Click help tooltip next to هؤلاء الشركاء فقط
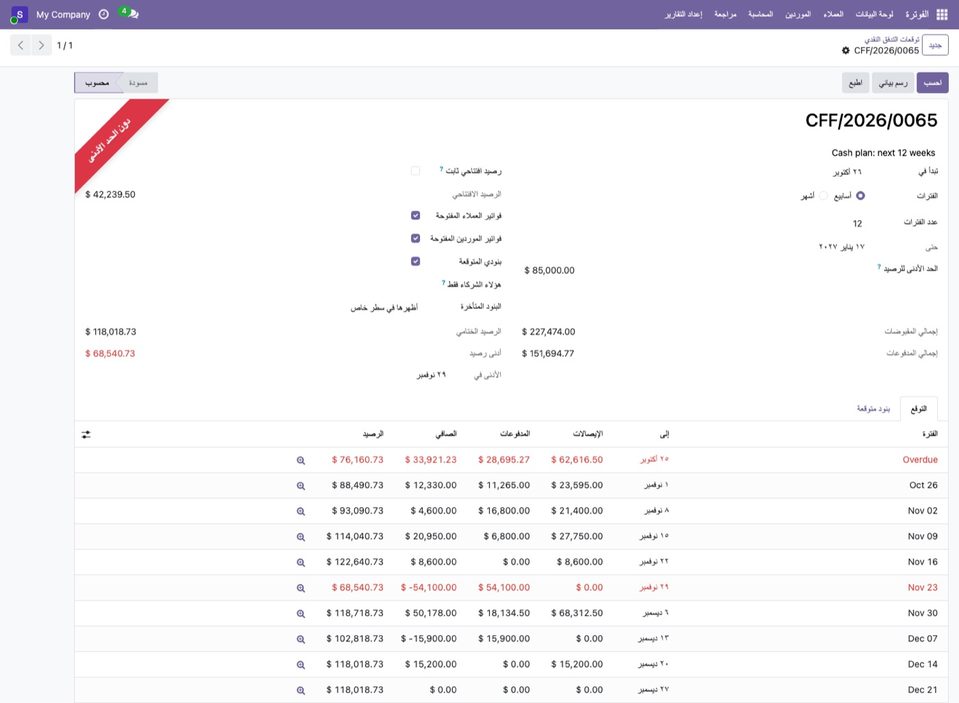Viewport: 959px width, 703px height. click(443, 283)
